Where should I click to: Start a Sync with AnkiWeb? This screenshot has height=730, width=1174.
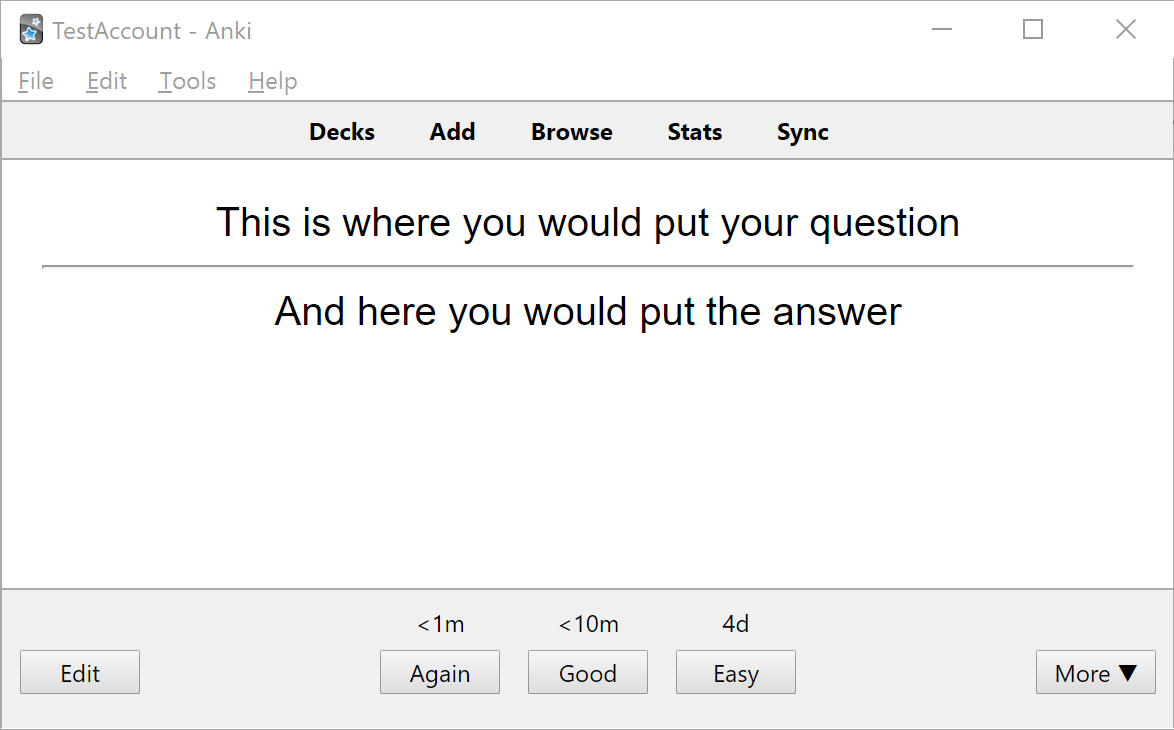(802, 131)
